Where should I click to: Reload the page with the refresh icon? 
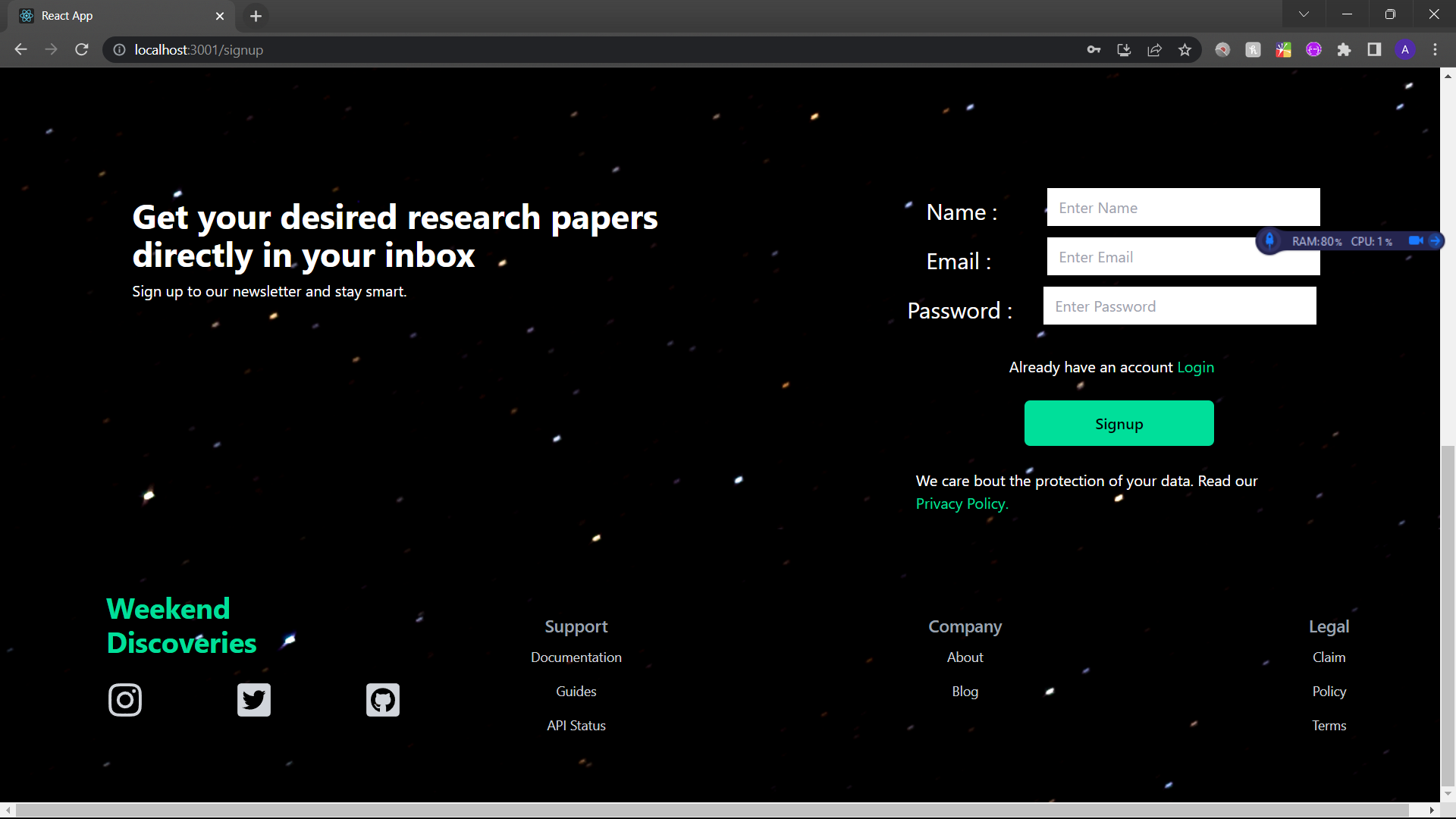coord(81,49)
